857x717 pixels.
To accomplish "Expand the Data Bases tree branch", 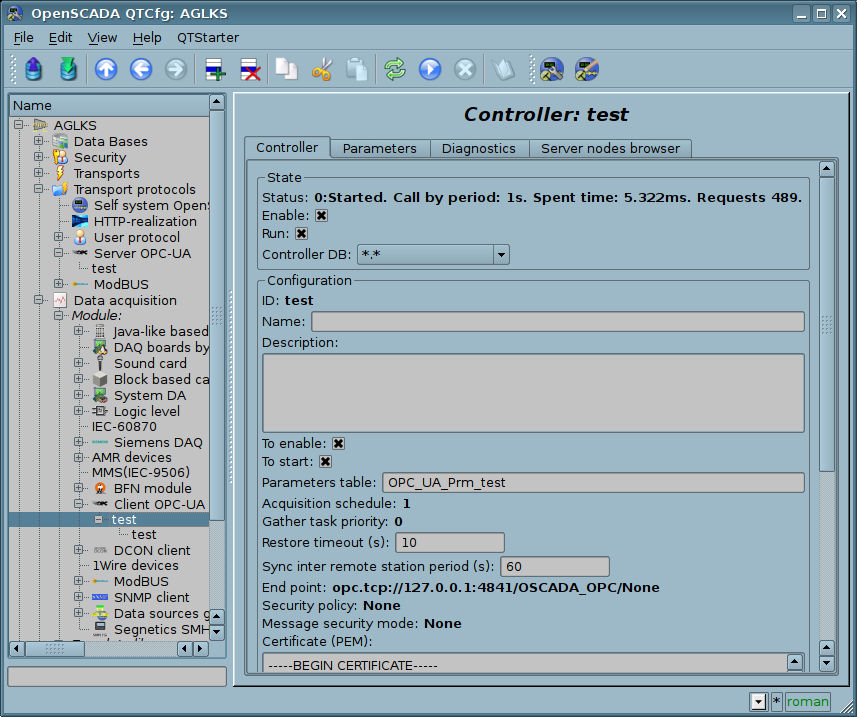I will 38,141.
